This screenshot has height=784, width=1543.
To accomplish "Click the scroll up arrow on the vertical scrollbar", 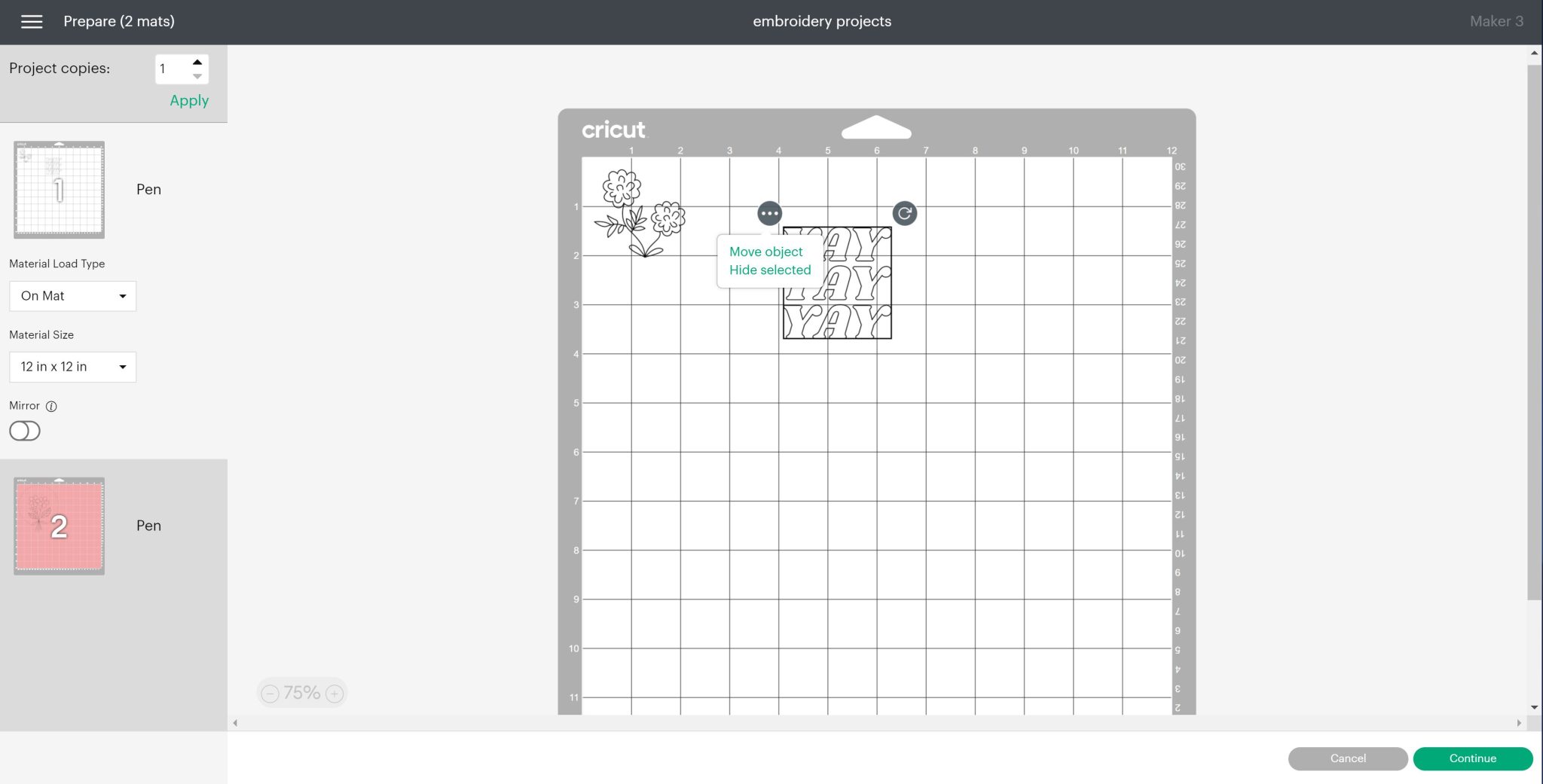I will point(1535,53).
